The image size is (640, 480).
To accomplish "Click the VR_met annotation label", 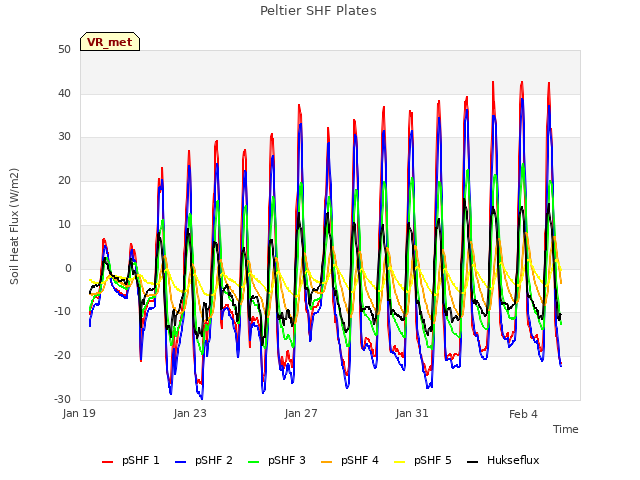I will pos(110,42).
